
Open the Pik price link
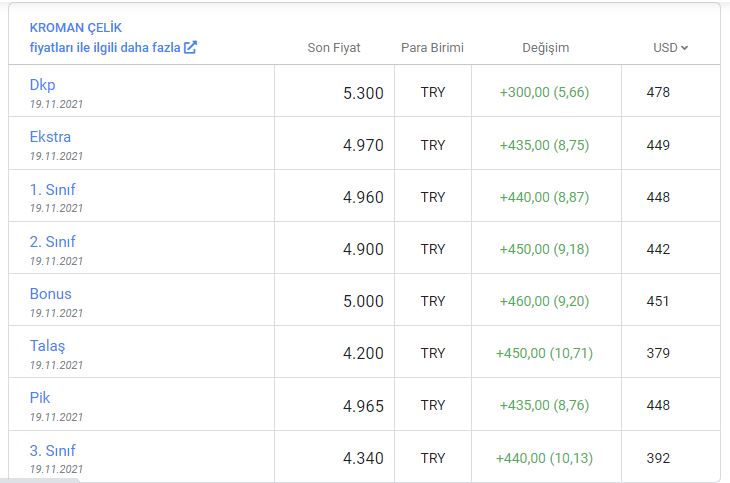[x=40, y=398]
